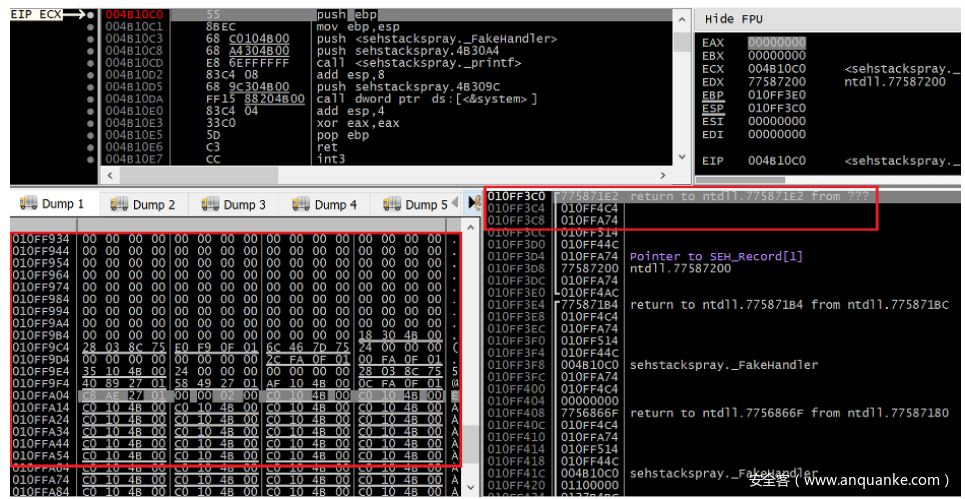This screenshot has height=499, width=965.
Task: Click the Dump 4 tab icon
Action: click(x=300, y=204)
